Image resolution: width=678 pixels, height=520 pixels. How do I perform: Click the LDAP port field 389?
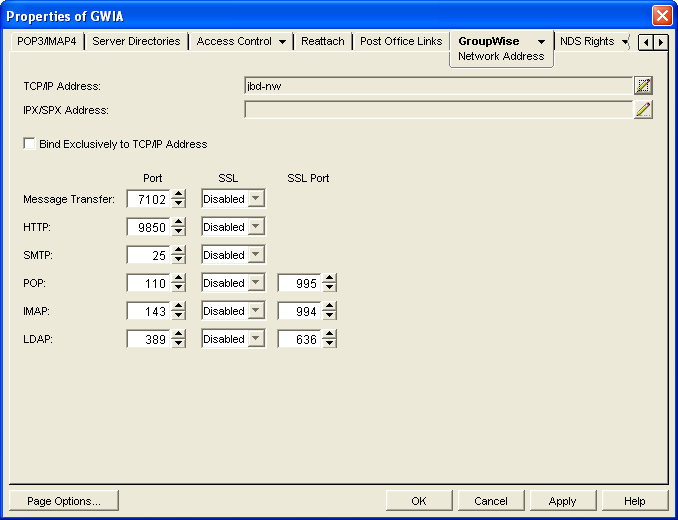coord(148,339)
